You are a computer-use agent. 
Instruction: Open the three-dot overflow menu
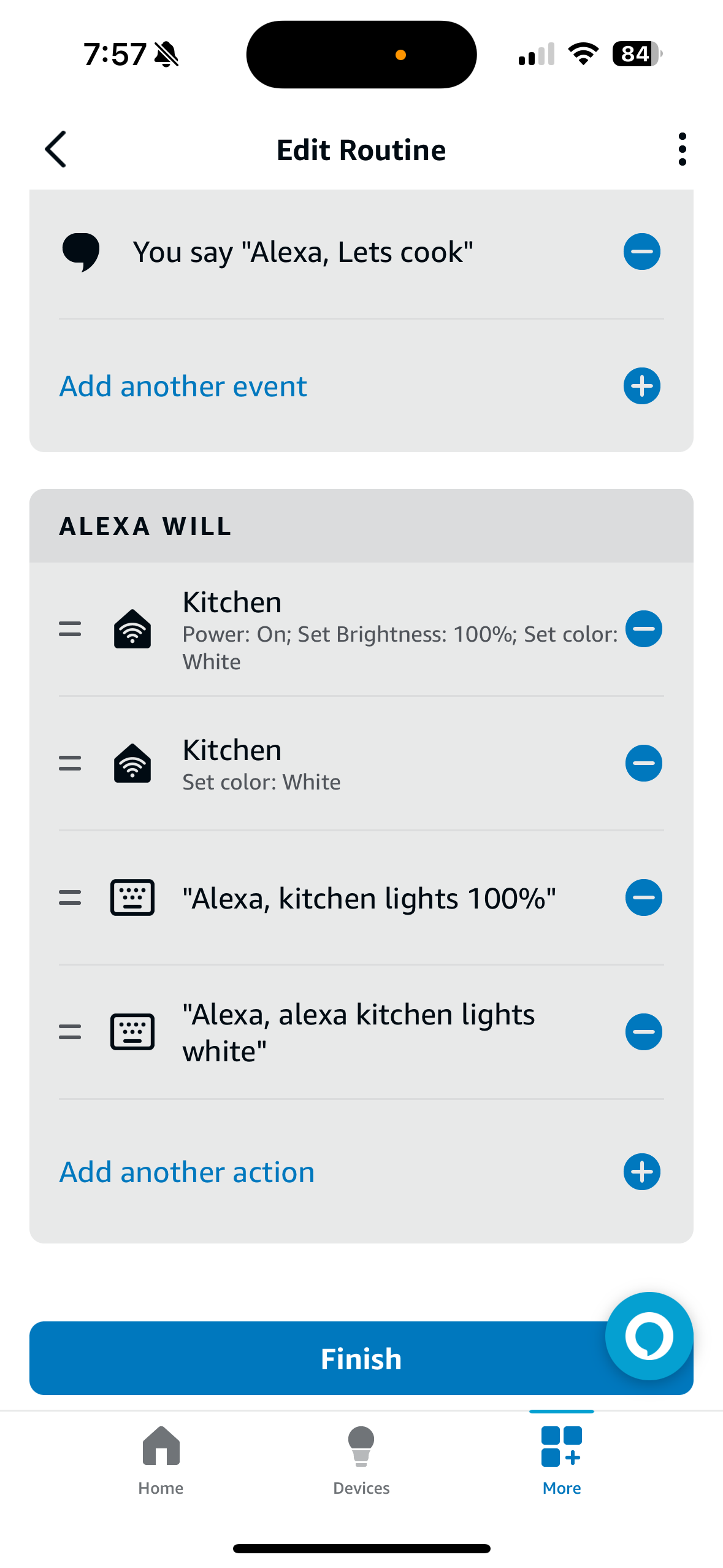pos(682,149)
